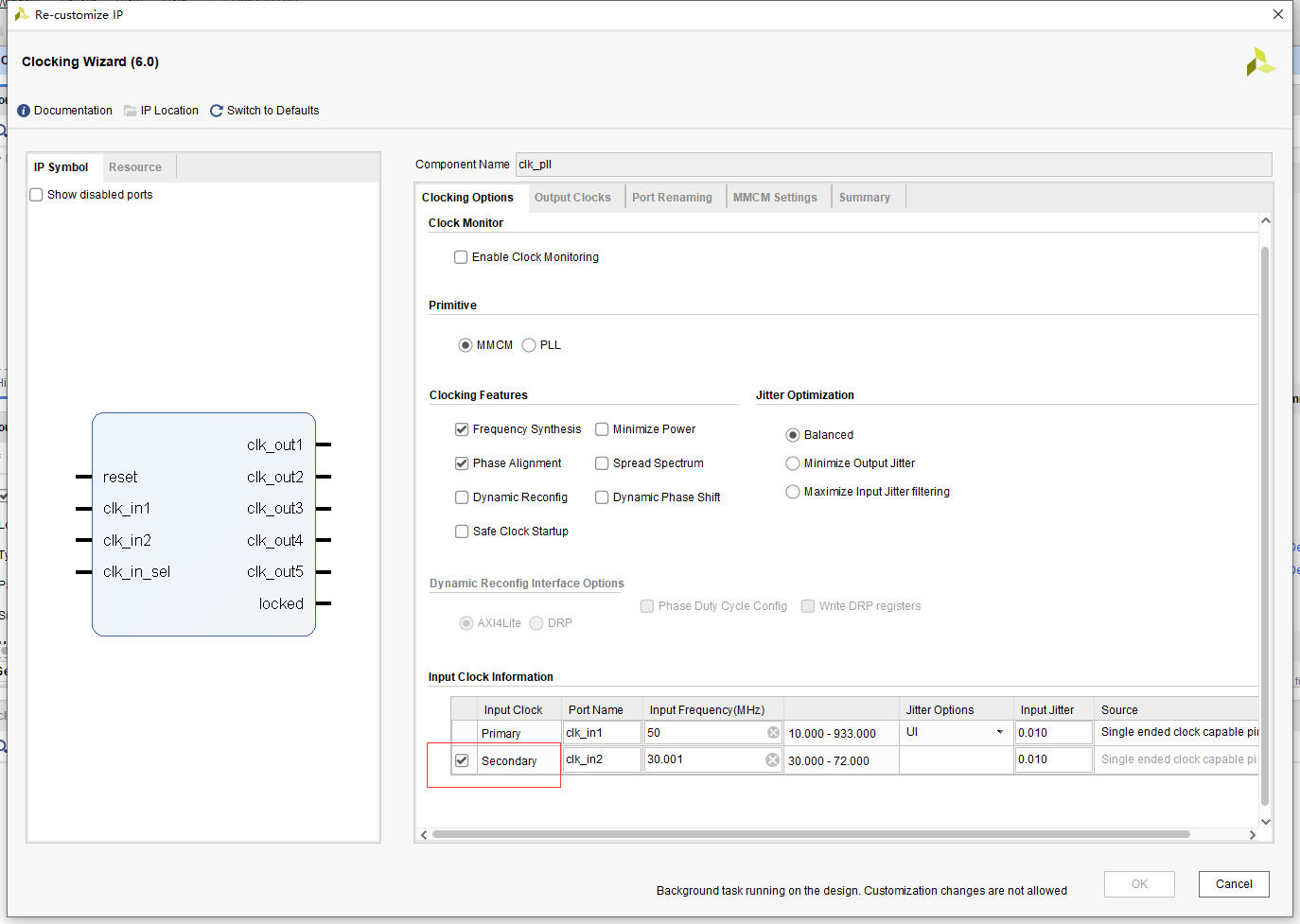Clear the Secondary 30.001 frequency icon
Image resolution: width=1300 pixels, height=924 pixels.
(x=772, y=760)
